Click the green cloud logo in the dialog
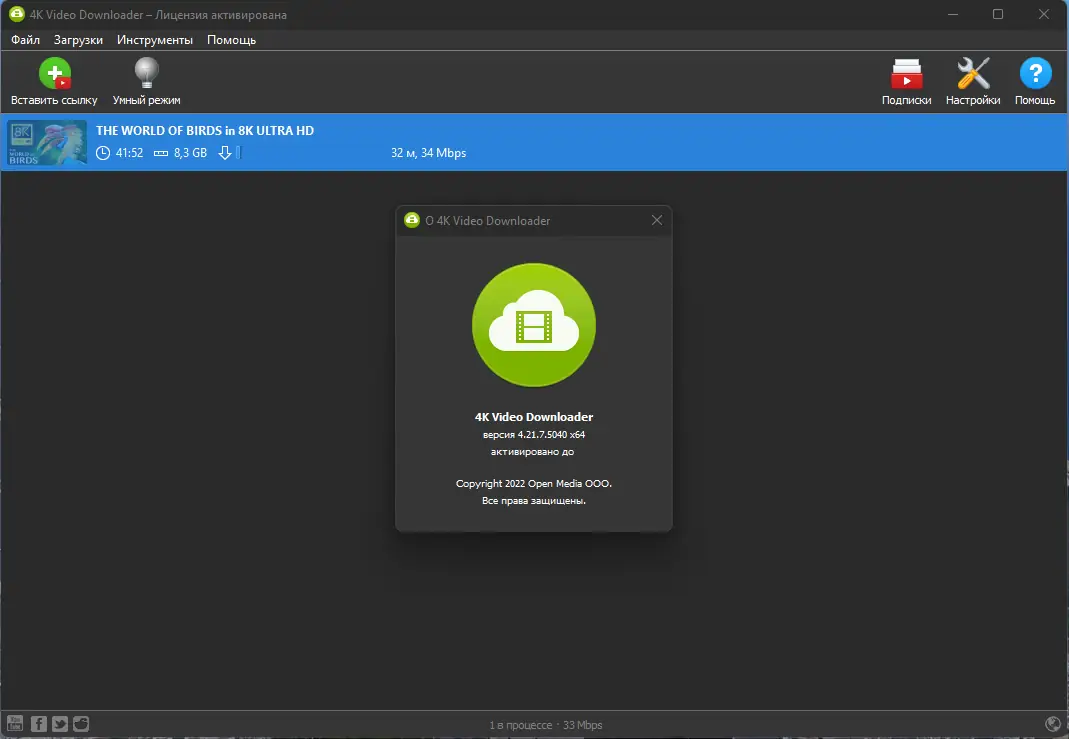 533,325
